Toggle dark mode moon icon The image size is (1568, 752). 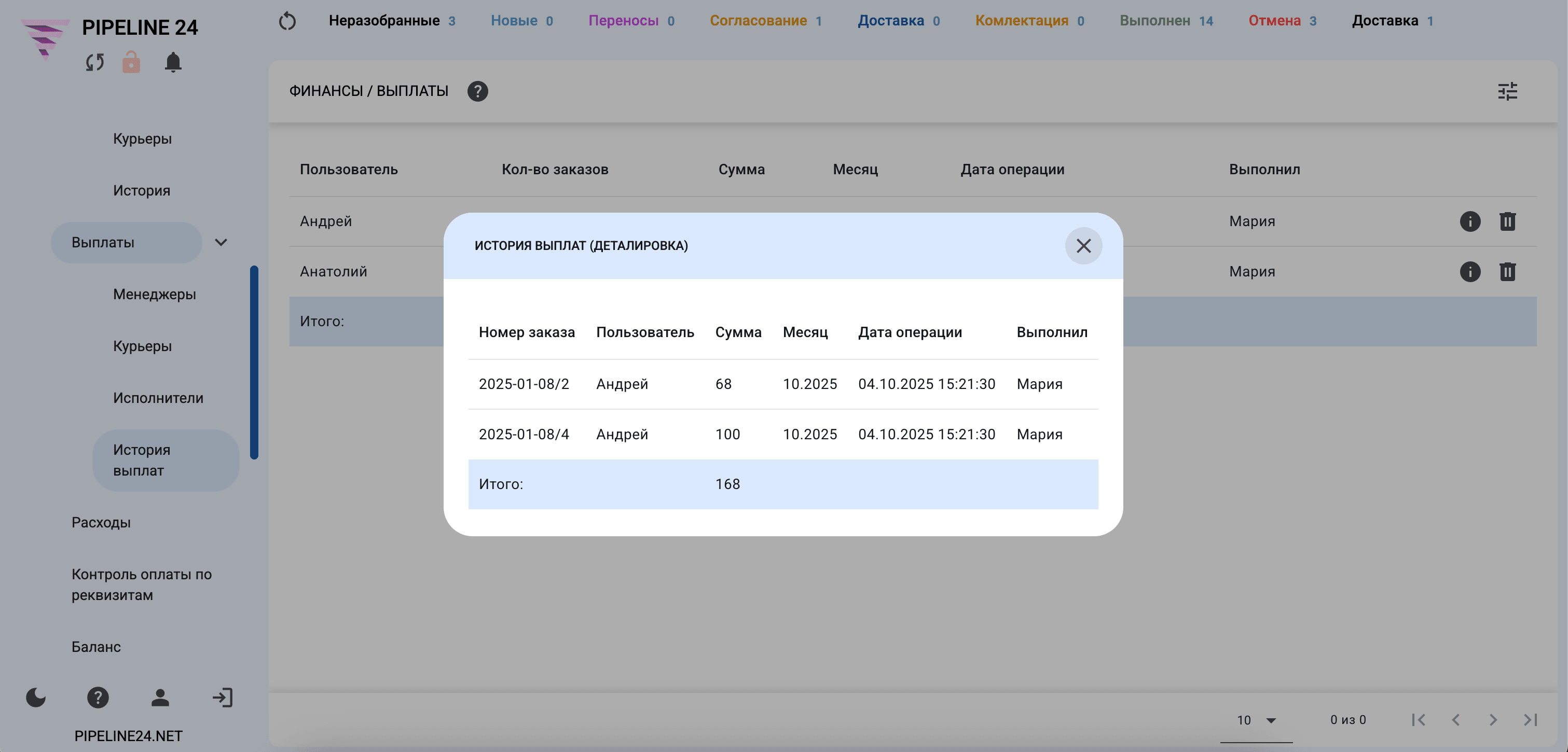pyautogui.click(x=36, y=697)
